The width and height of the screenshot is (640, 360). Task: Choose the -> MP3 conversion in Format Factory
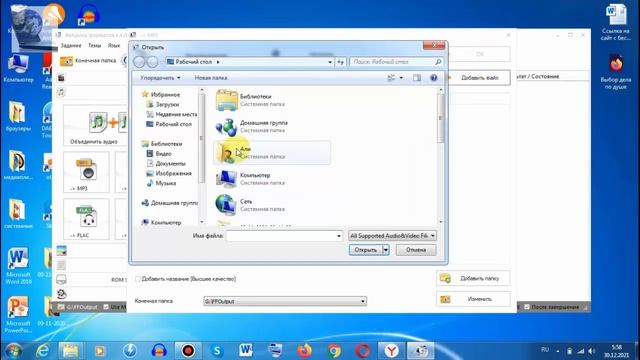(86, 172)
